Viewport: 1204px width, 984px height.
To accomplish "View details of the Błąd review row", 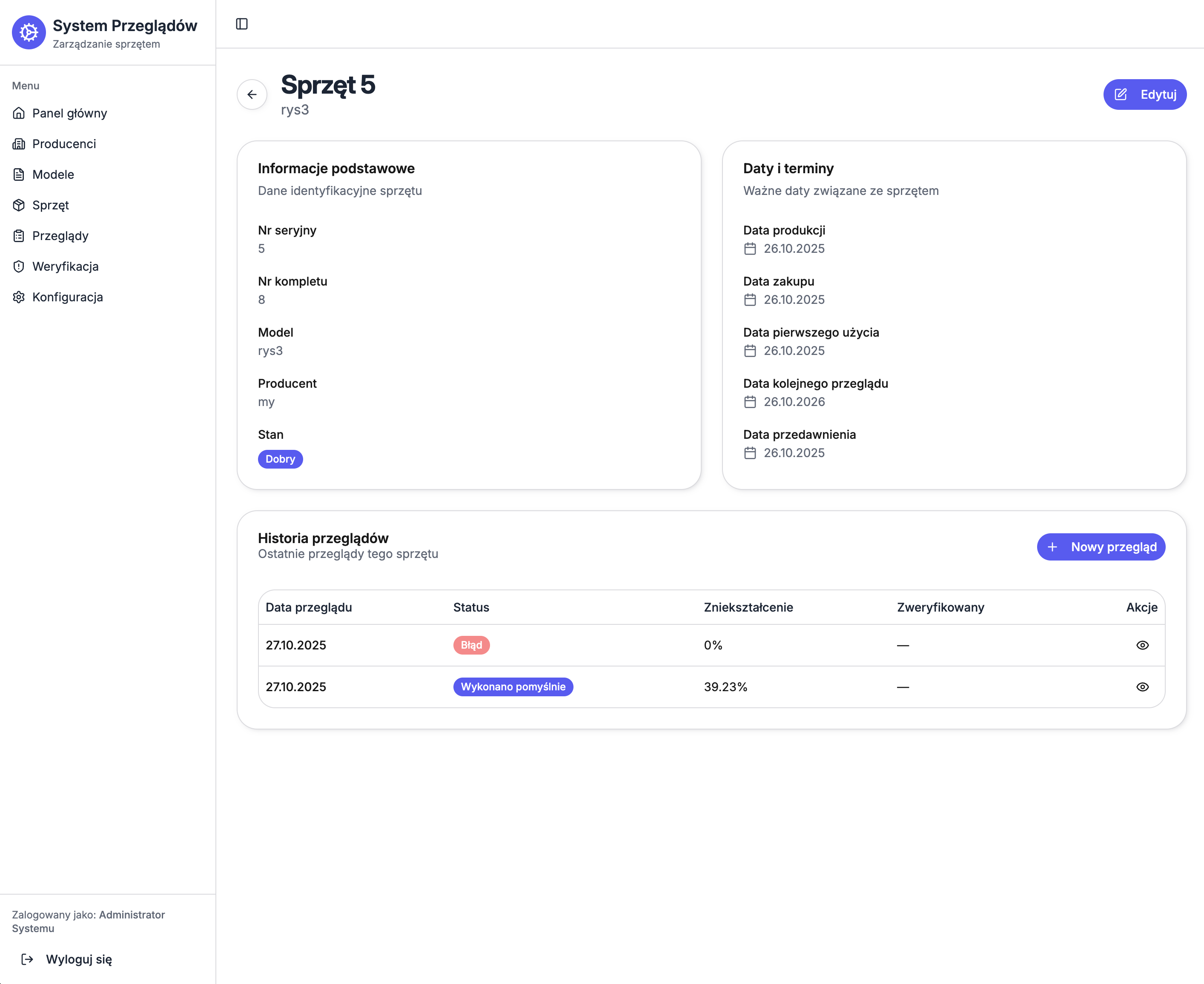I will (1142, 645).
